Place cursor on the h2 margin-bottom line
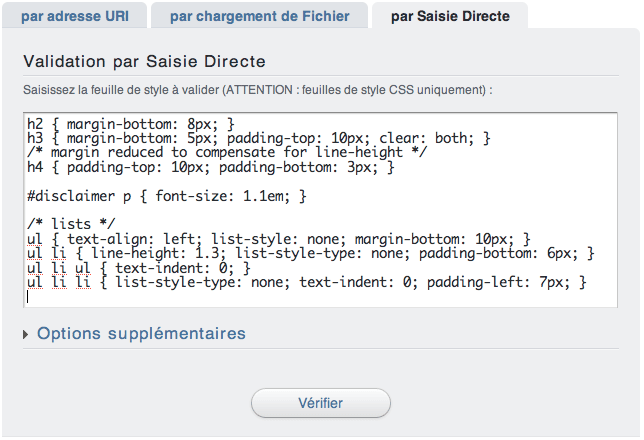The height and width of the screenshot is (440, 644). click(x=131, y=124)
